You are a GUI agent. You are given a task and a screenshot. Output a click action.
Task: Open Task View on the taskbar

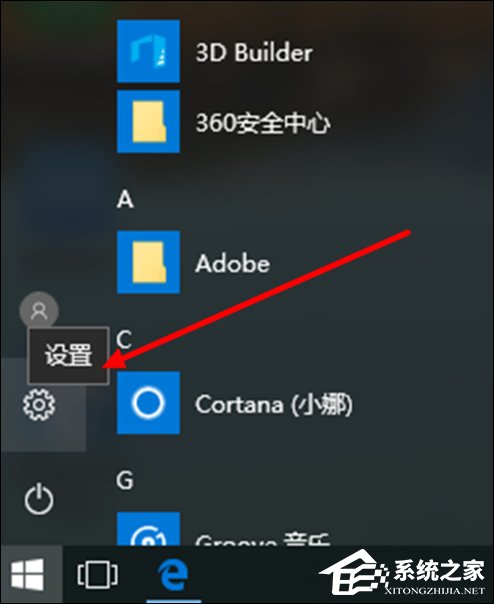point(97,574)
